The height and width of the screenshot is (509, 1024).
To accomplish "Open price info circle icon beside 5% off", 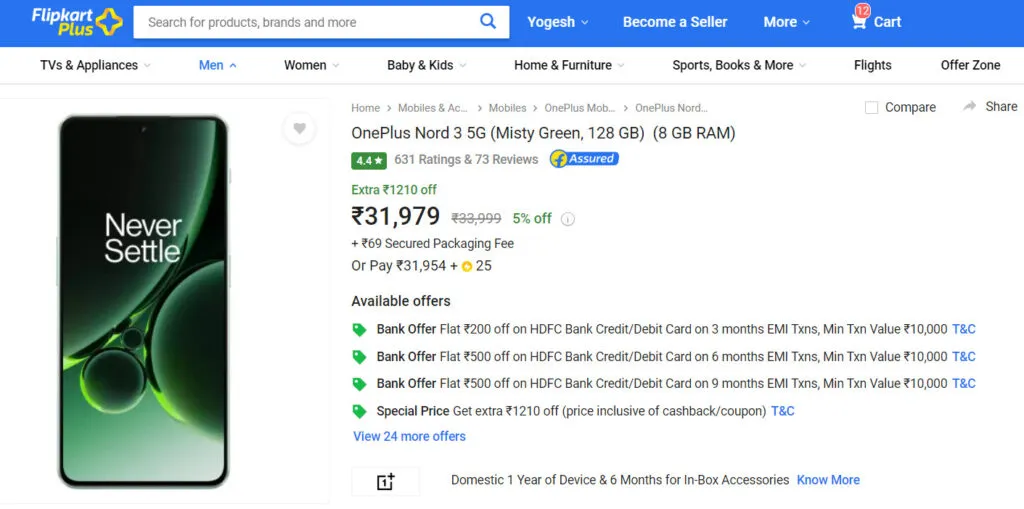I will tap(568, 219).
